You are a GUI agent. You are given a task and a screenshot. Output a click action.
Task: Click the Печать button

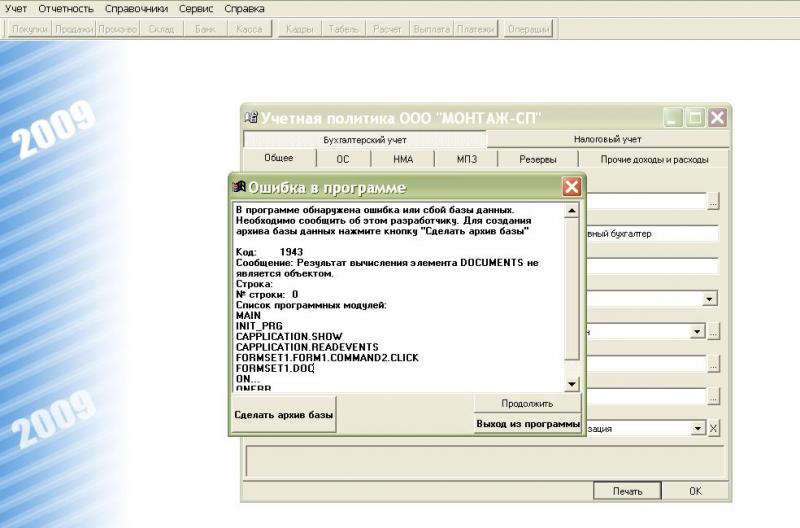coord(627,491)
